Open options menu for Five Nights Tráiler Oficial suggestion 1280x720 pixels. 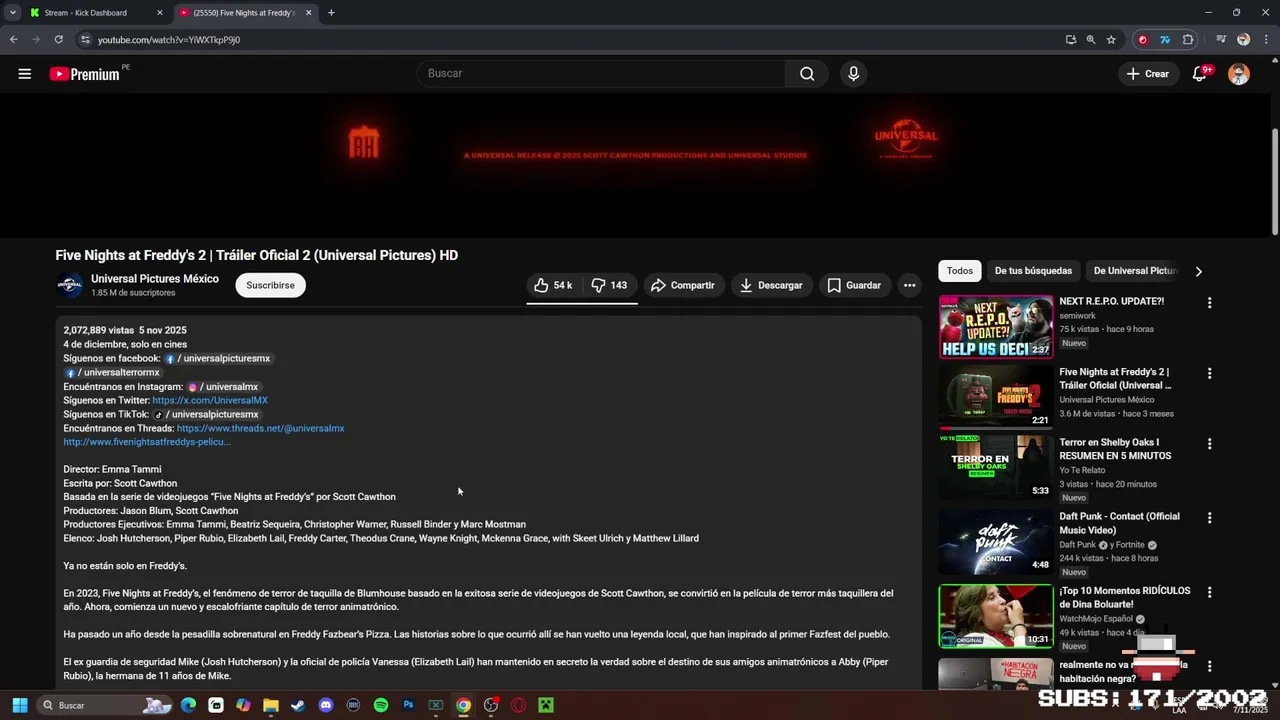pos(1209,374)
